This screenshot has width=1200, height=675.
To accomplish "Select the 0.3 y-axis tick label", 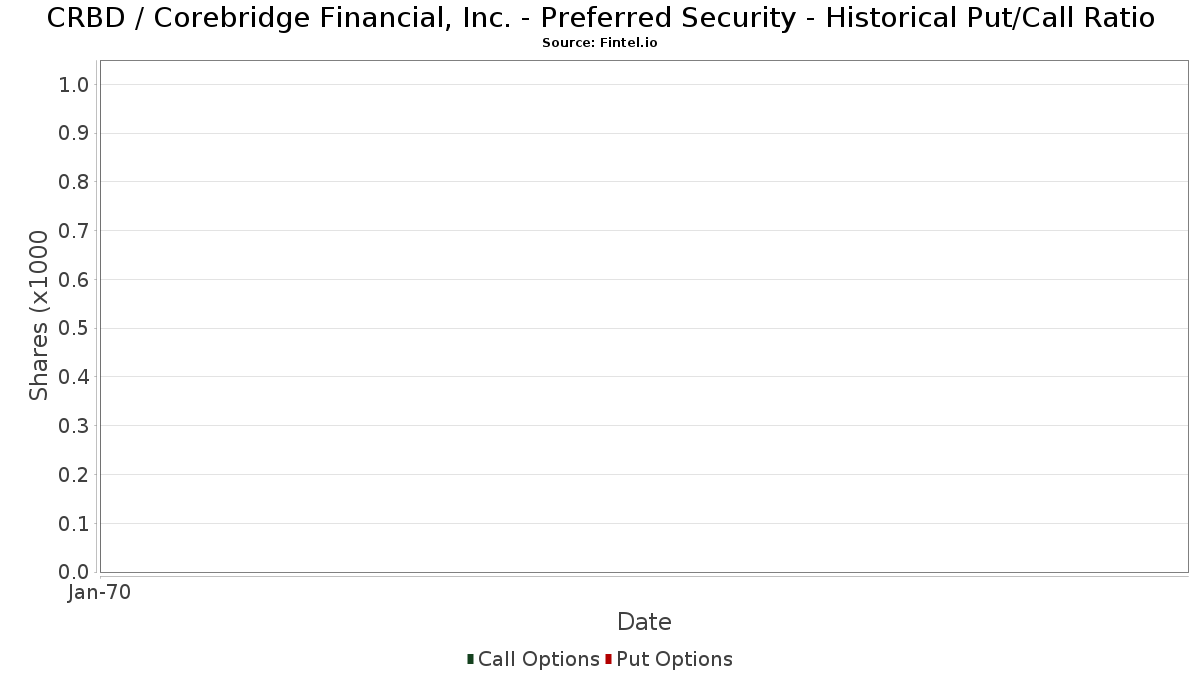I will pos(75,426).
